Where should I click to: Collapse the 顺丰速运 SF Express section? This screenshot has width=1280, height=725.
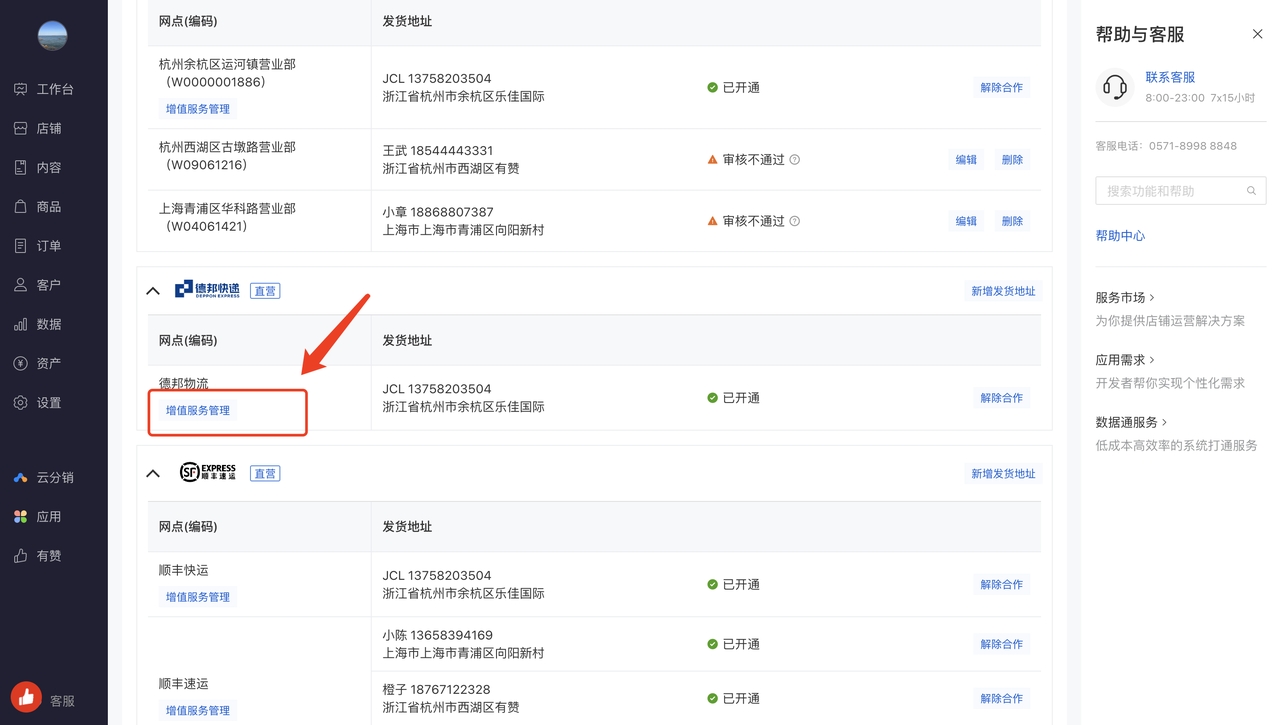(x=153, y=473)
